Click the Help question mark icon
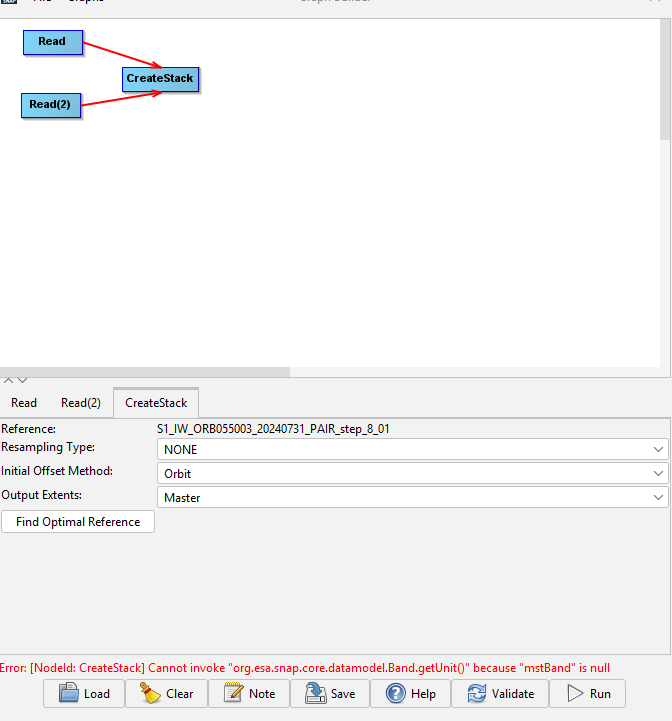 395,694
